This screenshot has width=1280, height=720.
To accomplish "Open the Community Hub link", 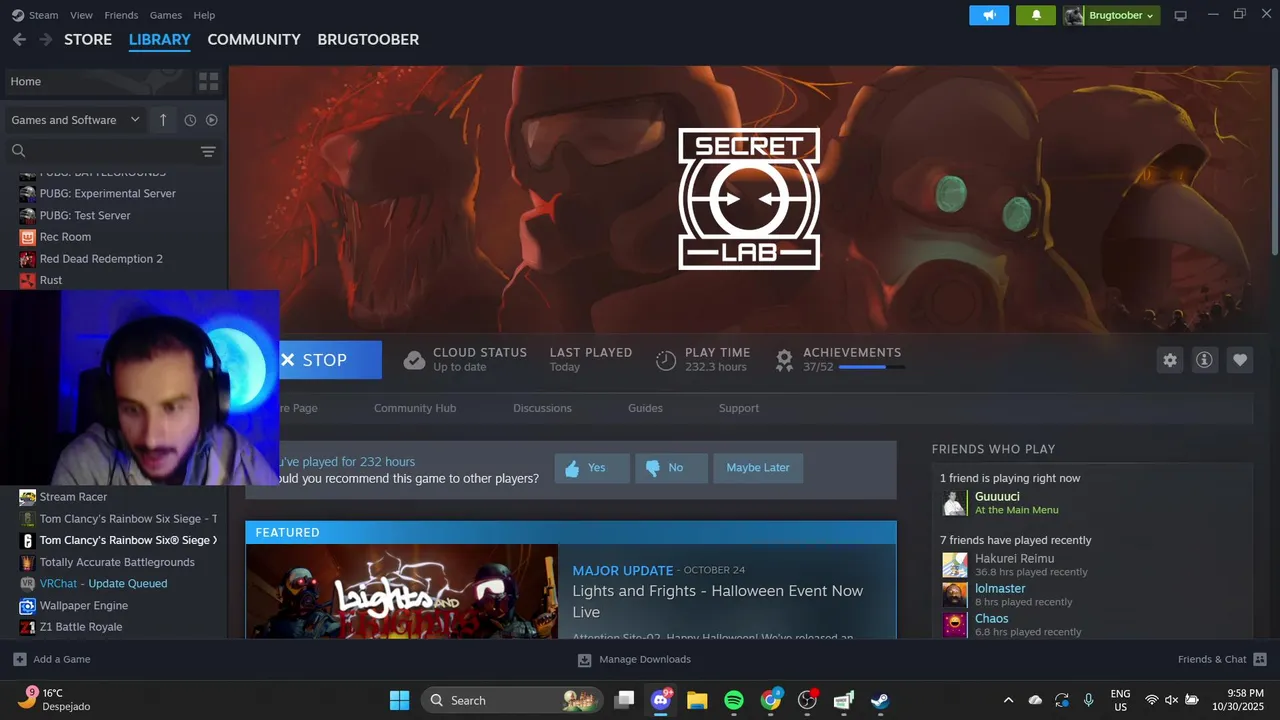I will pos(415,408).
